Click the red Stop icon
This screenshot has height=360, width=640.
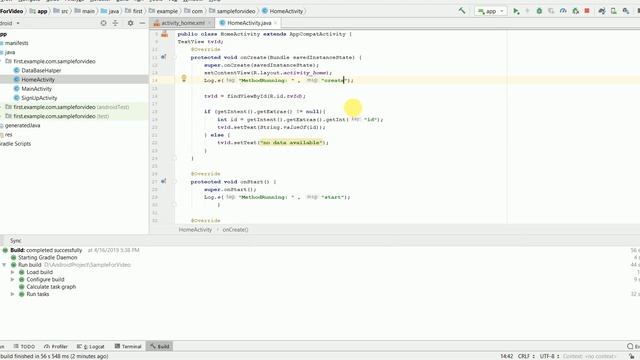pyautogui.click(x=587, y=11)
